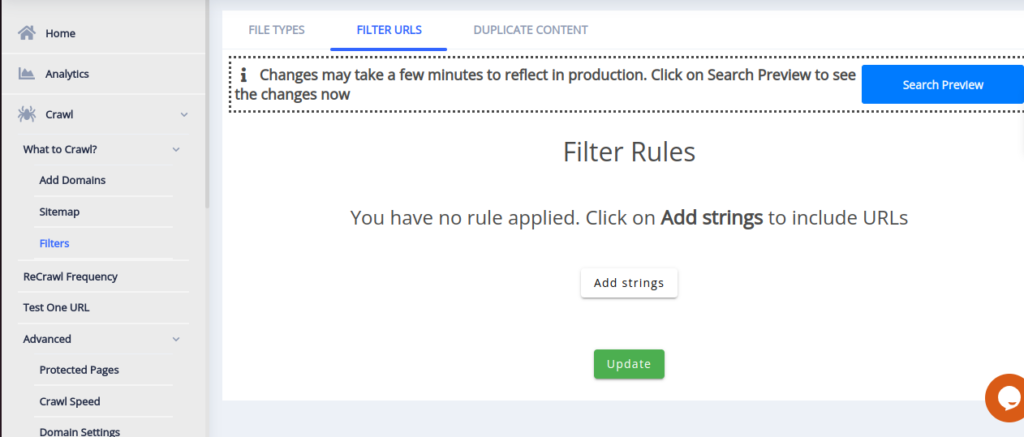Open Crawl Speed settings
The width and height of the screenshot is (1024, 437).
tap(69, 401)
